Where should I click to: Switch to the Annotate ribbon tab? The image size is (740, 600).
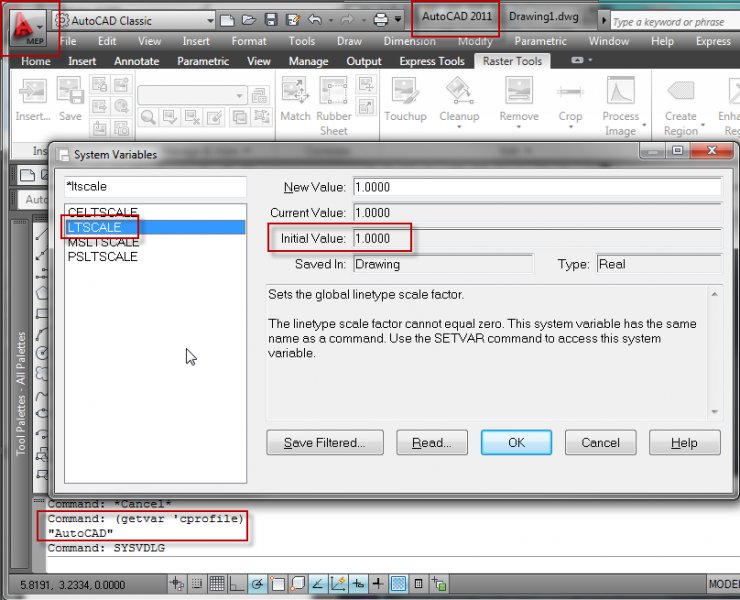point(136,61)
